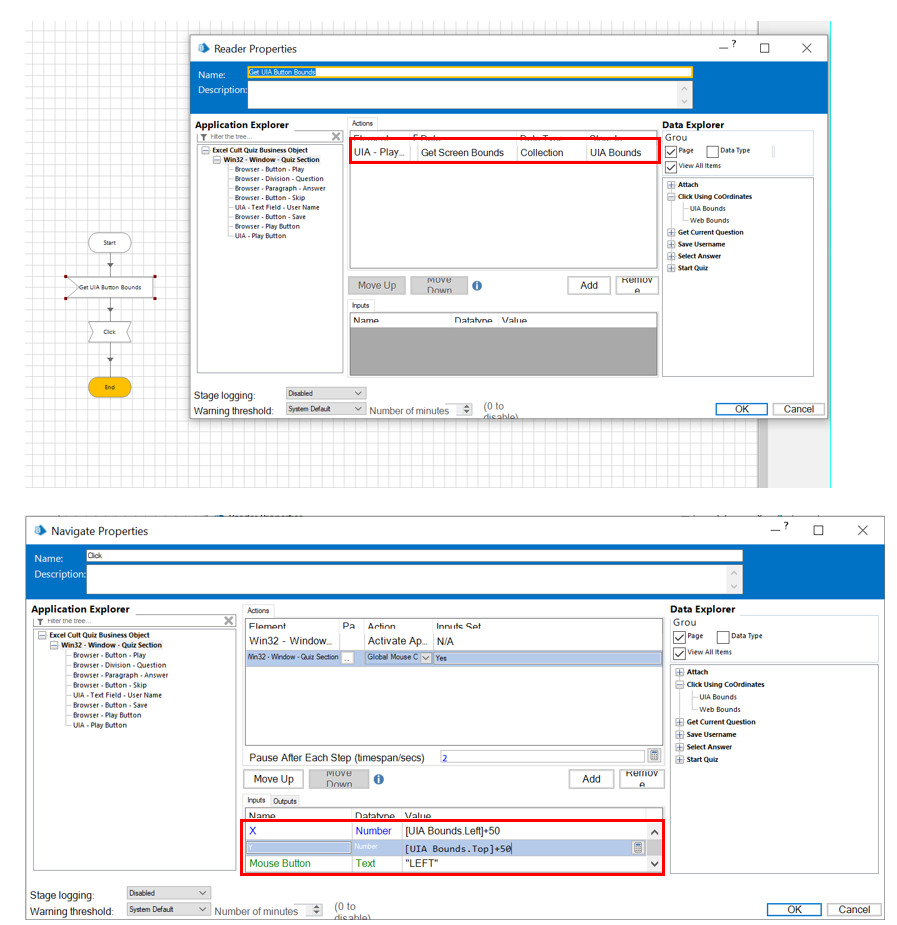
Task: Click the info icon in Reader Properties
Action: pyautogui.click(x=477, y=286)
